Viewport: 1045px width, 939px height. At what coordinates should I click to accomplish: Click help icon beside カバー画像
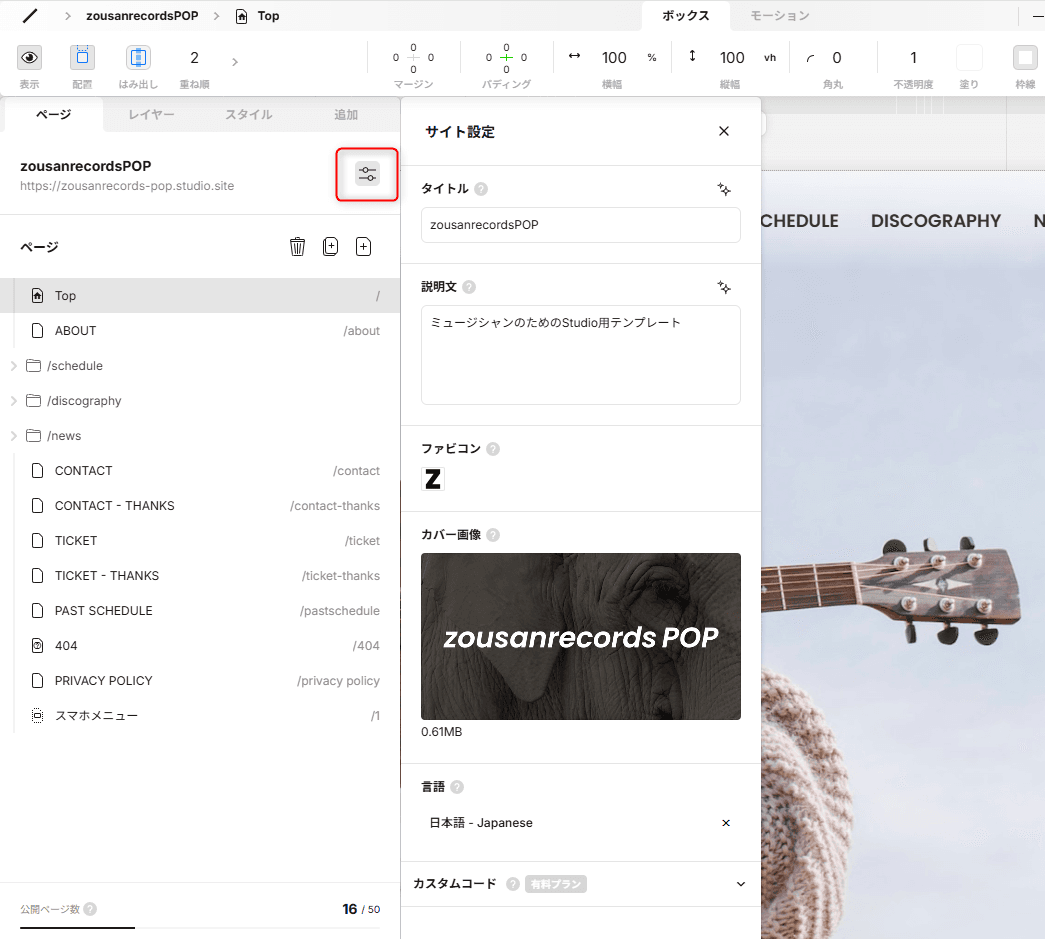pyautogui.click(x=493, y=535)
